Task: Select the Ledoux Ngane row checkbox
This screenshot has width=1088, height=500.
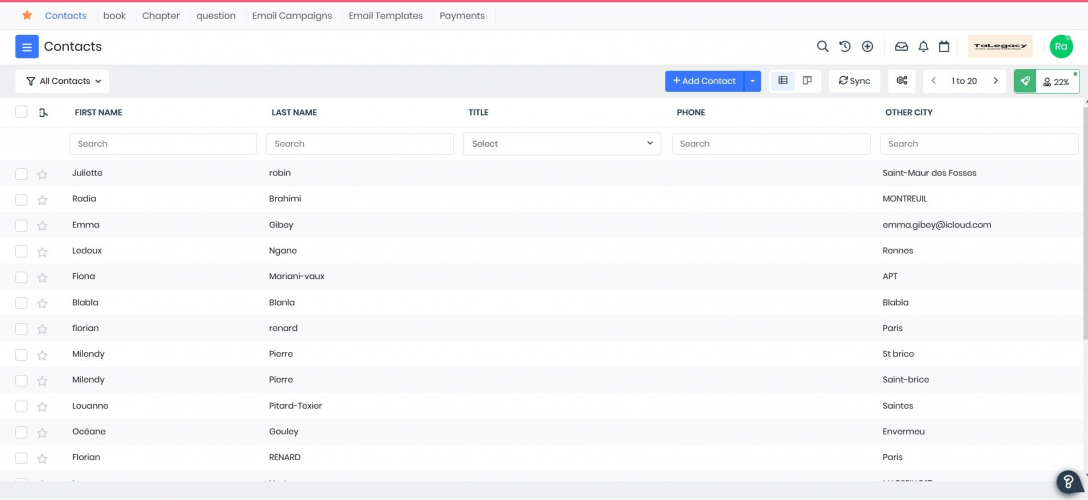Action: click(x=22, y=251)
